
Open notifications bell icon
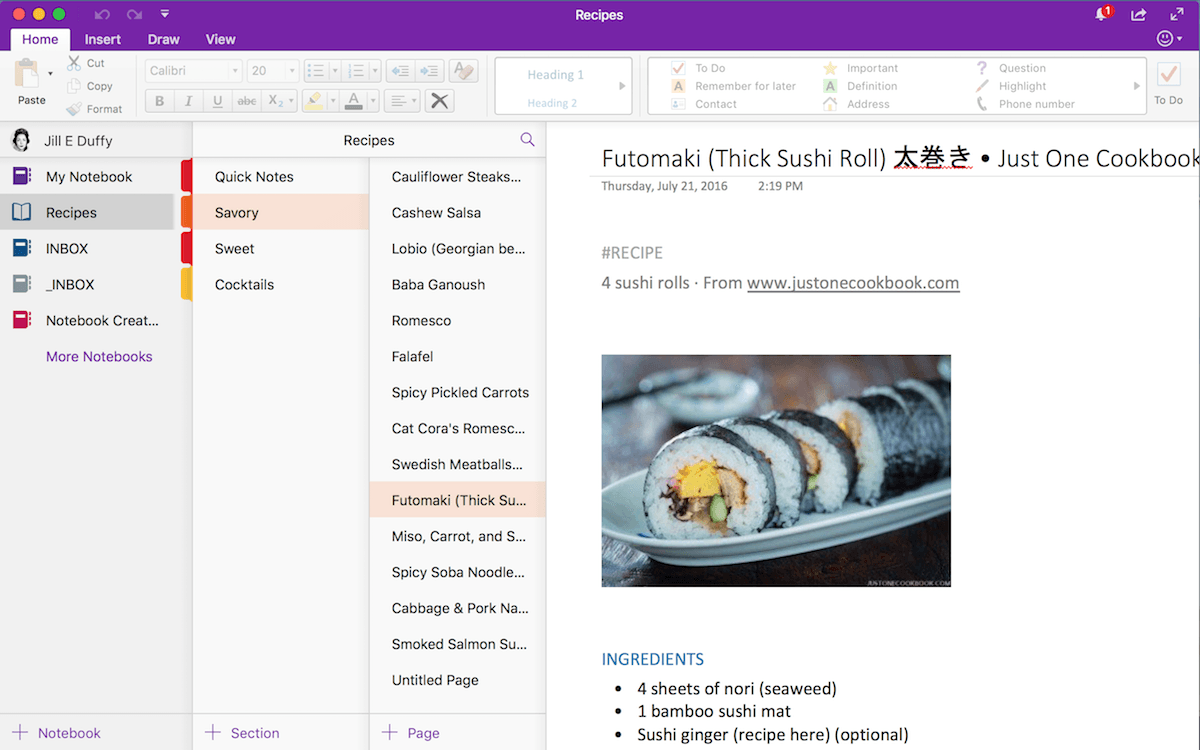pyautogui.click(x=1103, y=14)
